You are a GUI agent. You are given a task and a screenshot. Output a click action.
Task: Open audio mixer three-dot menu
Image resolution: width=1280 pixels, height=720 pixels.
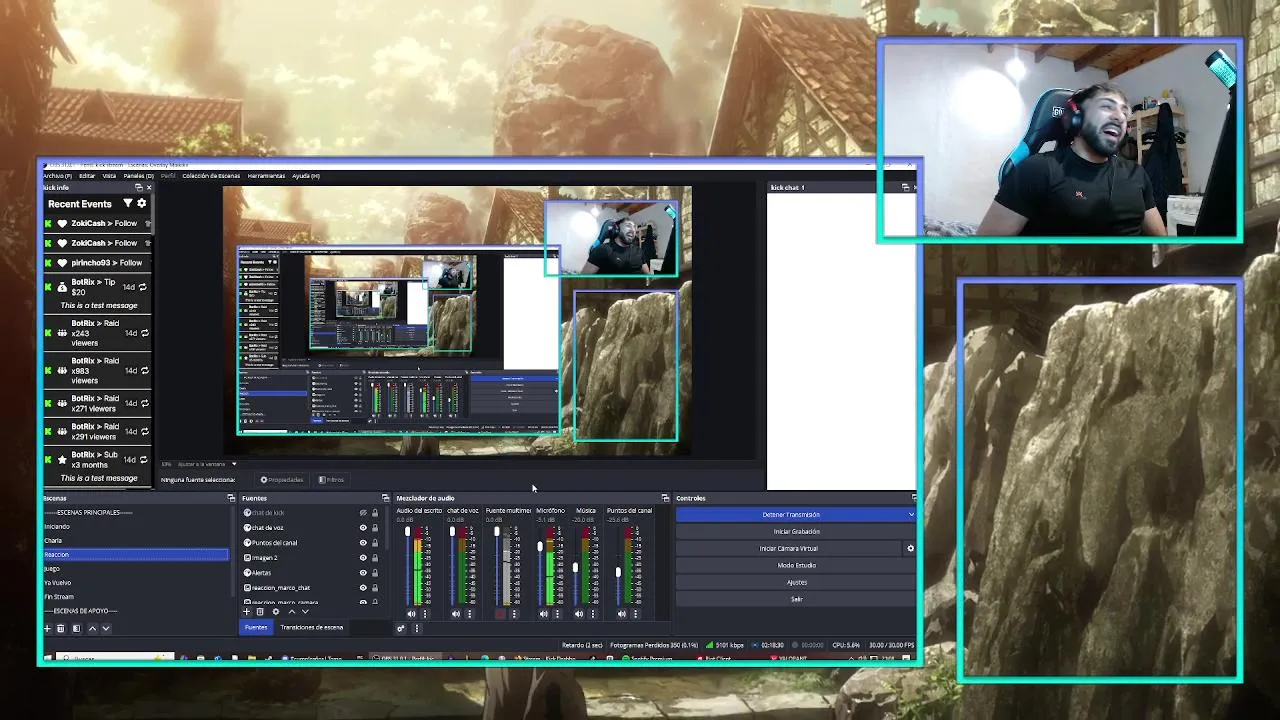[417, 628]
